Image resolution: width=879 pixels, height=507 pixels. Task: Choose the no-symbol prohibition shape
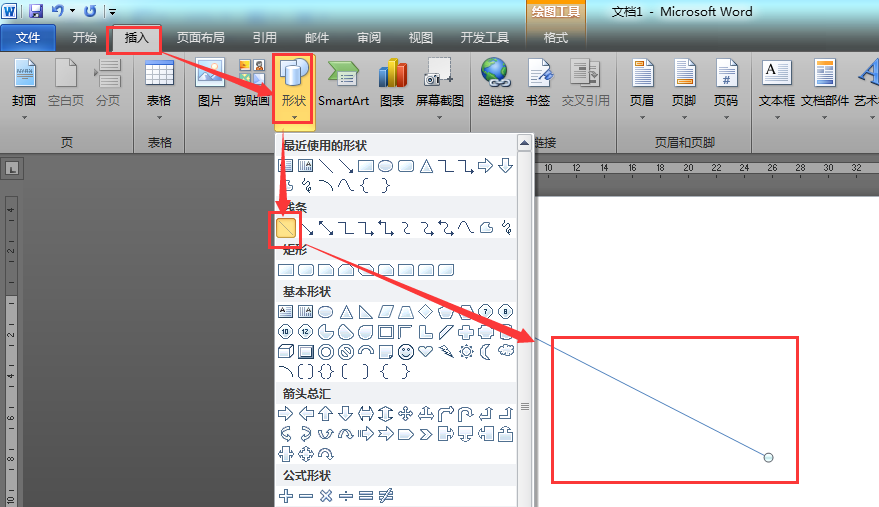click(346, 352)
